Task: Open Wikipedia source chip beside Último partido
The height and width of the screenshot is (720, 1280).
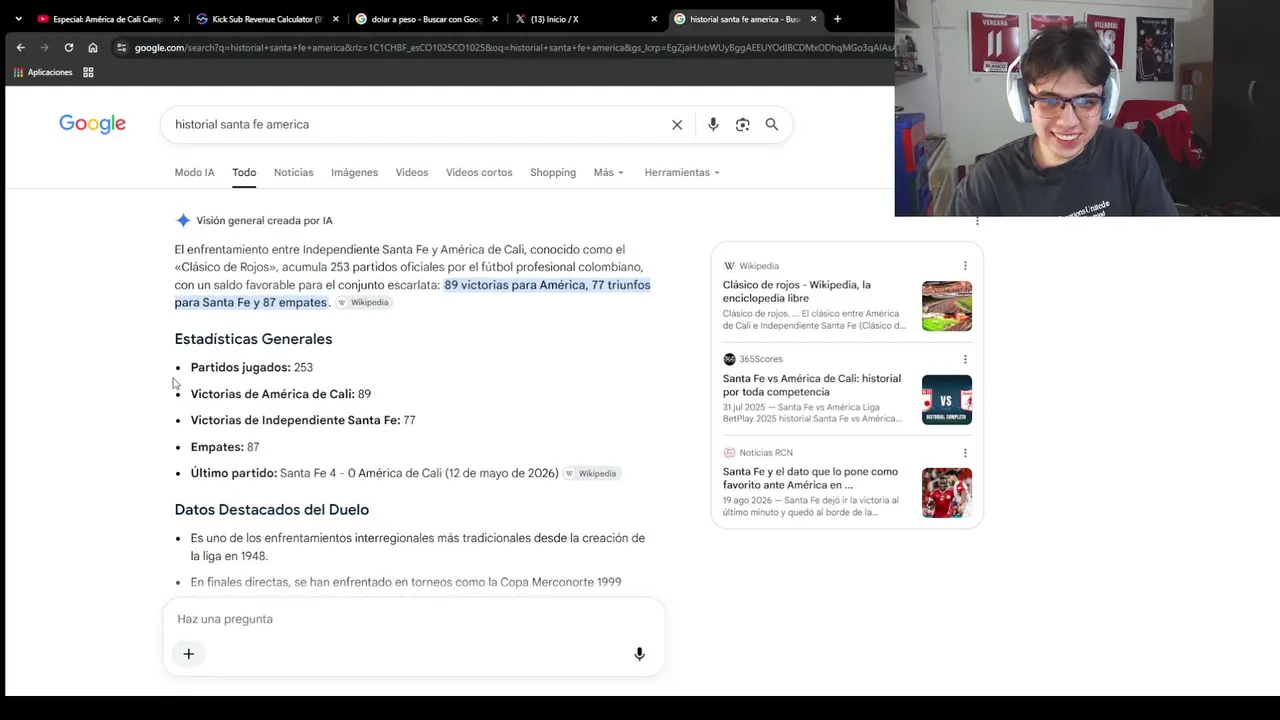Action: click(592, 473)
